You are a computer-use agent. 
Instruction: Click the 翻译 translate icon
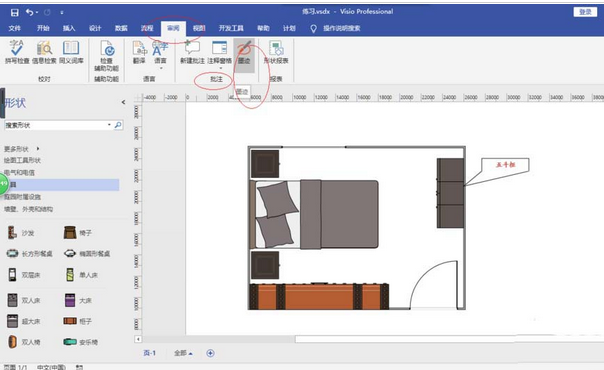(x=139, y=52)
